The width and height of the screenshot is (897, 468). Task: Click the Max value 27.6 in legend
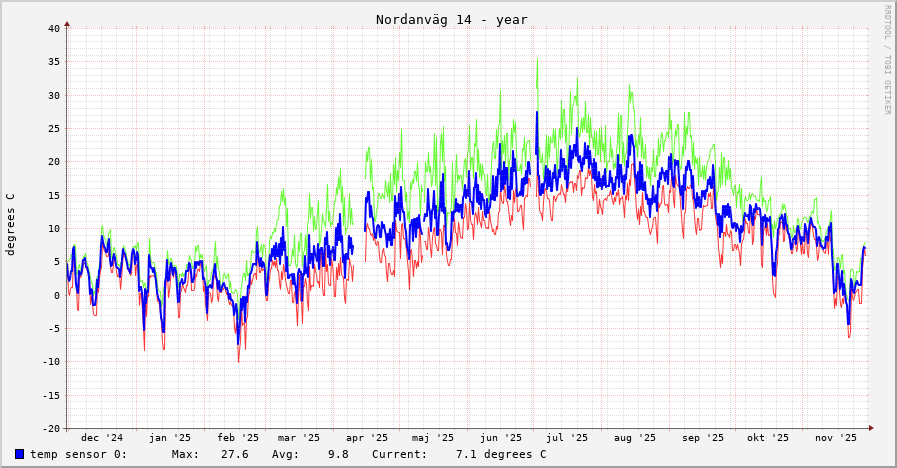(x=234, y=454)
